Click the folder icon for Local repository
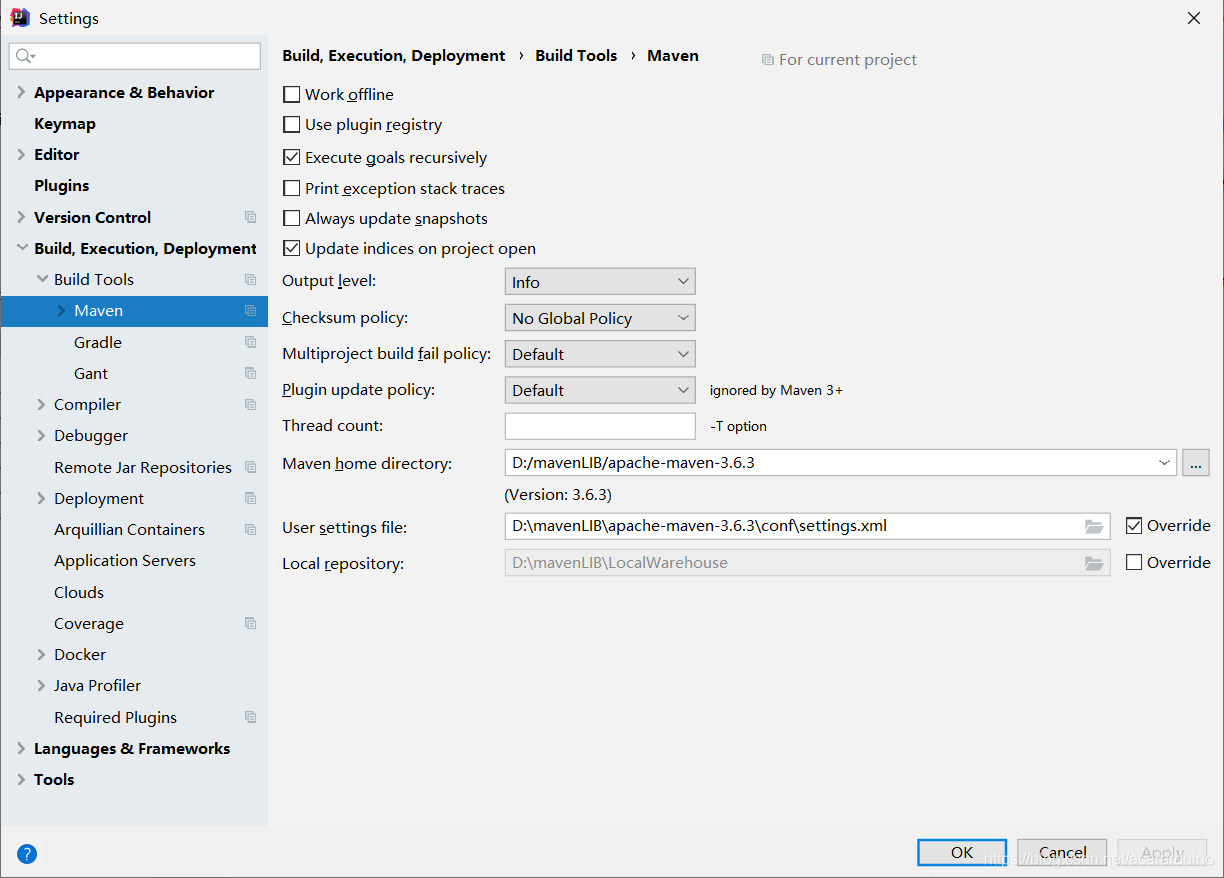The image size is (1224, 878). point(1094,563)
